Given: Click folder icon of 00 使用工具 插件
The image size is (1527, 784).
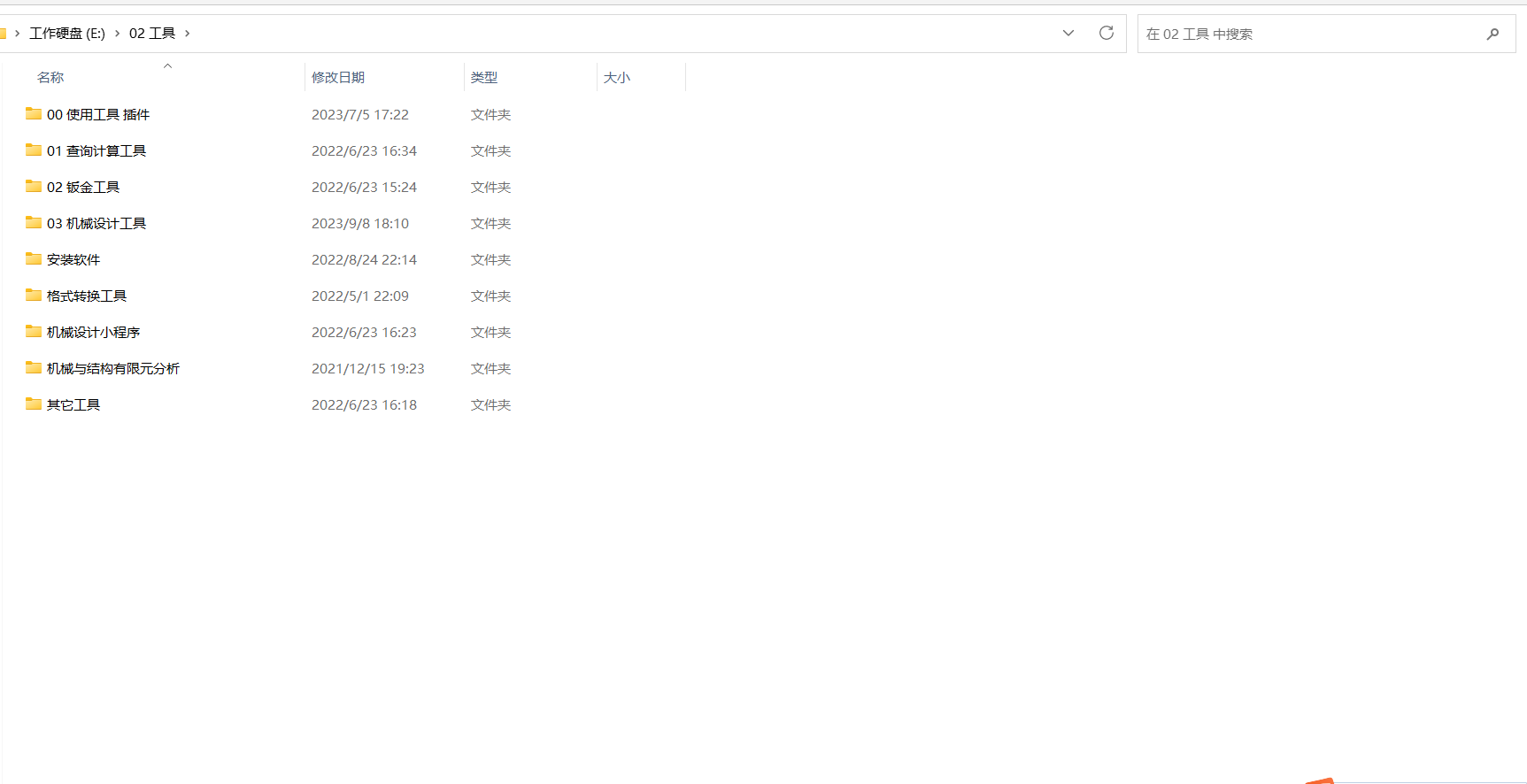Looking at the screenshot, I should (x=34, y=114).
